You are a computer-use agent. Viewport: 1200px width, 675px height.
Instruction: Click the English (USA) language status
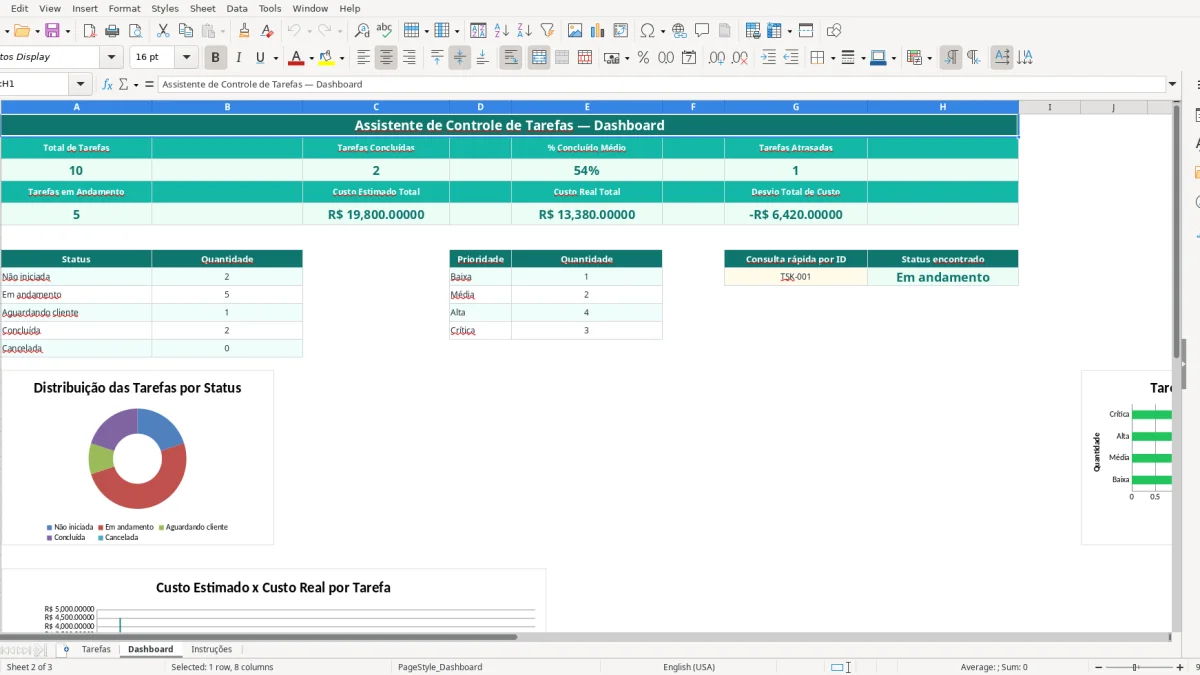[689, 667]
